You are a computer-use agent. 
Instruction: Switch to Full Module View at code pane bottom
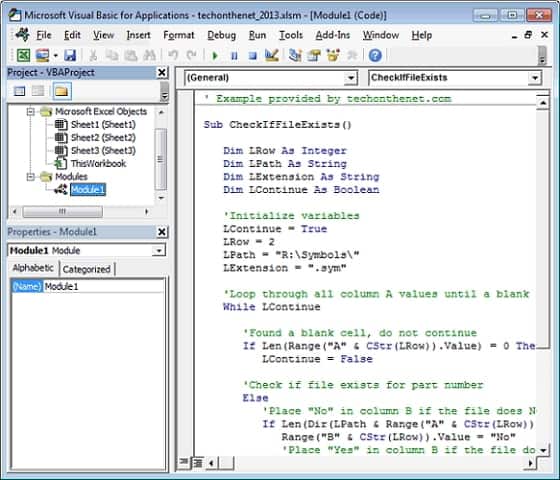[198, 463]
